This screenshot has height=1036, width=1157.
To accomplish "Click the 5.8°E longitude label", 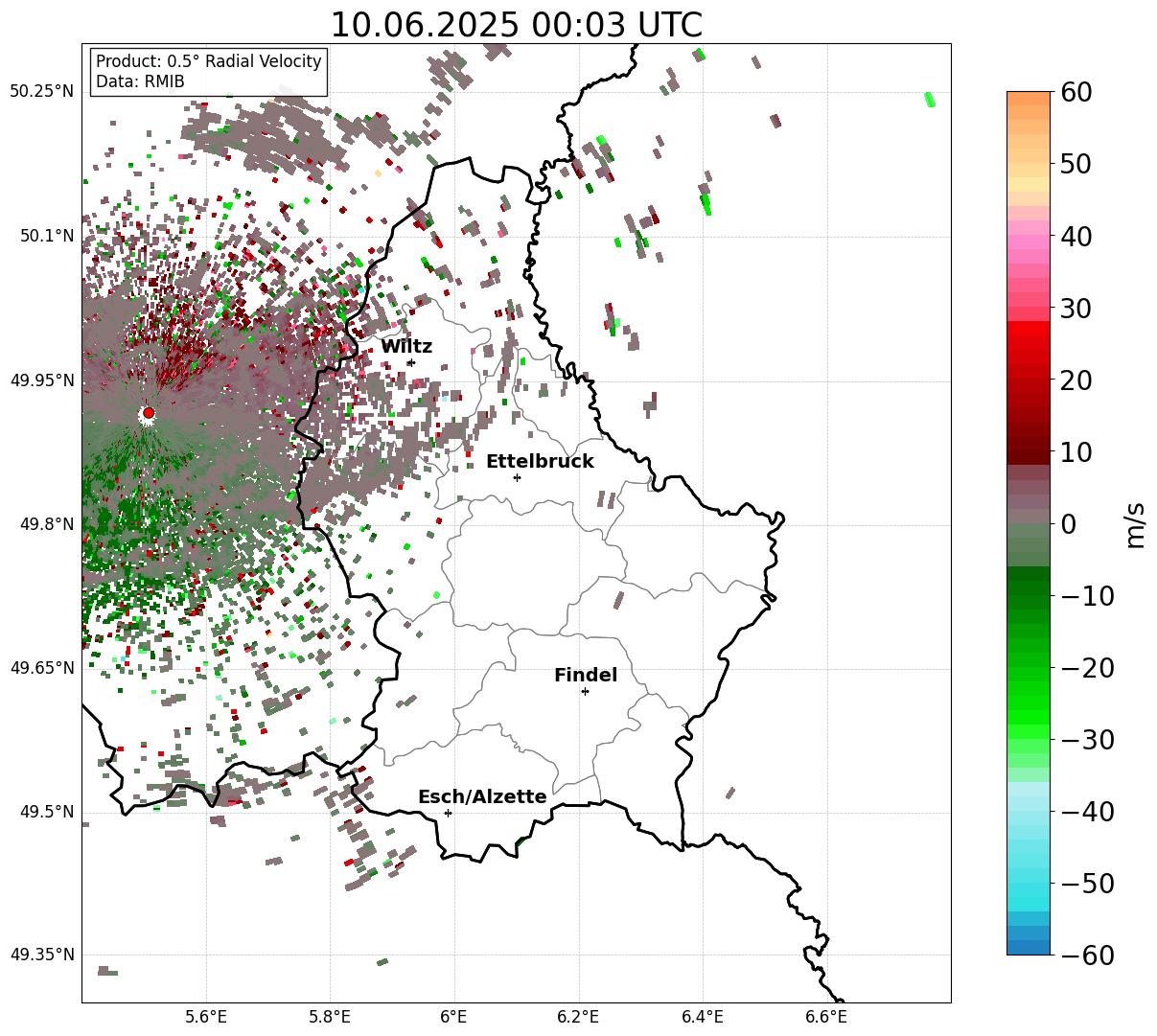I will click(x=331, y=1018).
